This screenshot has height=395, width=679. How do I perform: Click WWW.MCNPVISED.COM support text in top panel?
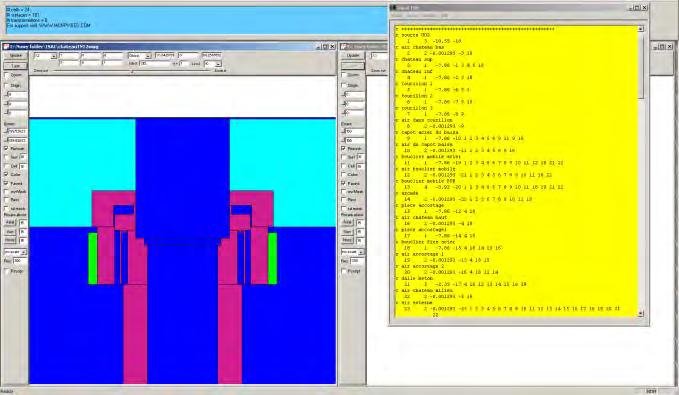65,26
